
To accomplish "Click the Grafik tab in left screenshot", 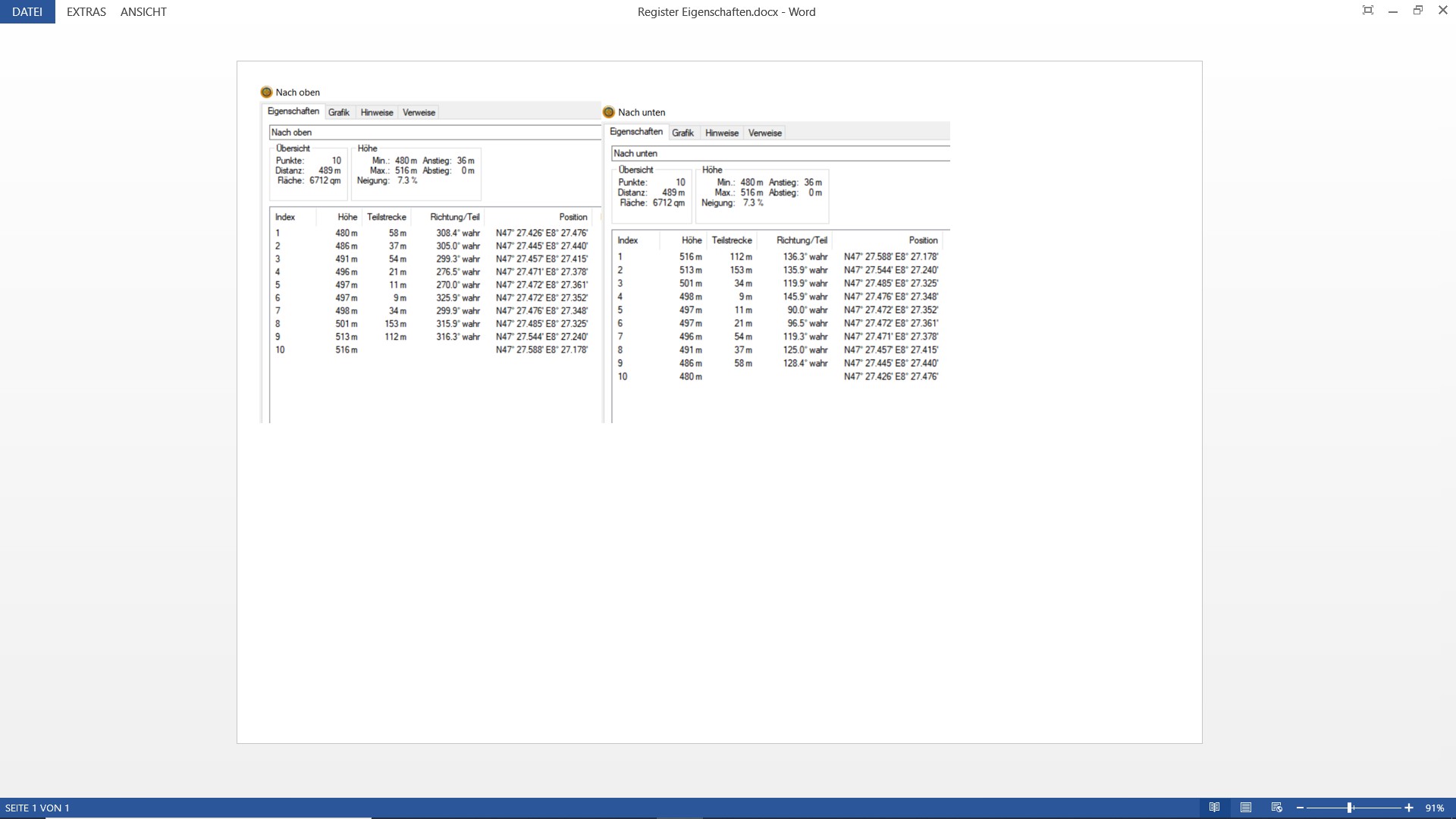I will 338,112.
